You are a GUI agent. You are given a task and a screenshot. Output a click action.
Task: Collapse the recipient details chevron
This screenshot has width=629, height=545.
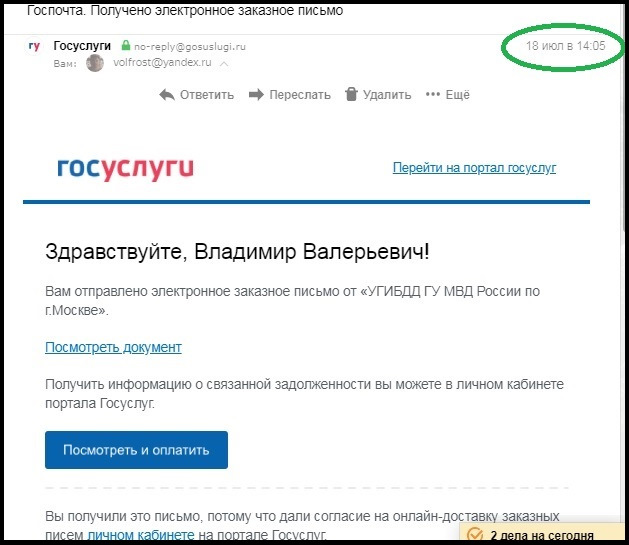(225, 63)
